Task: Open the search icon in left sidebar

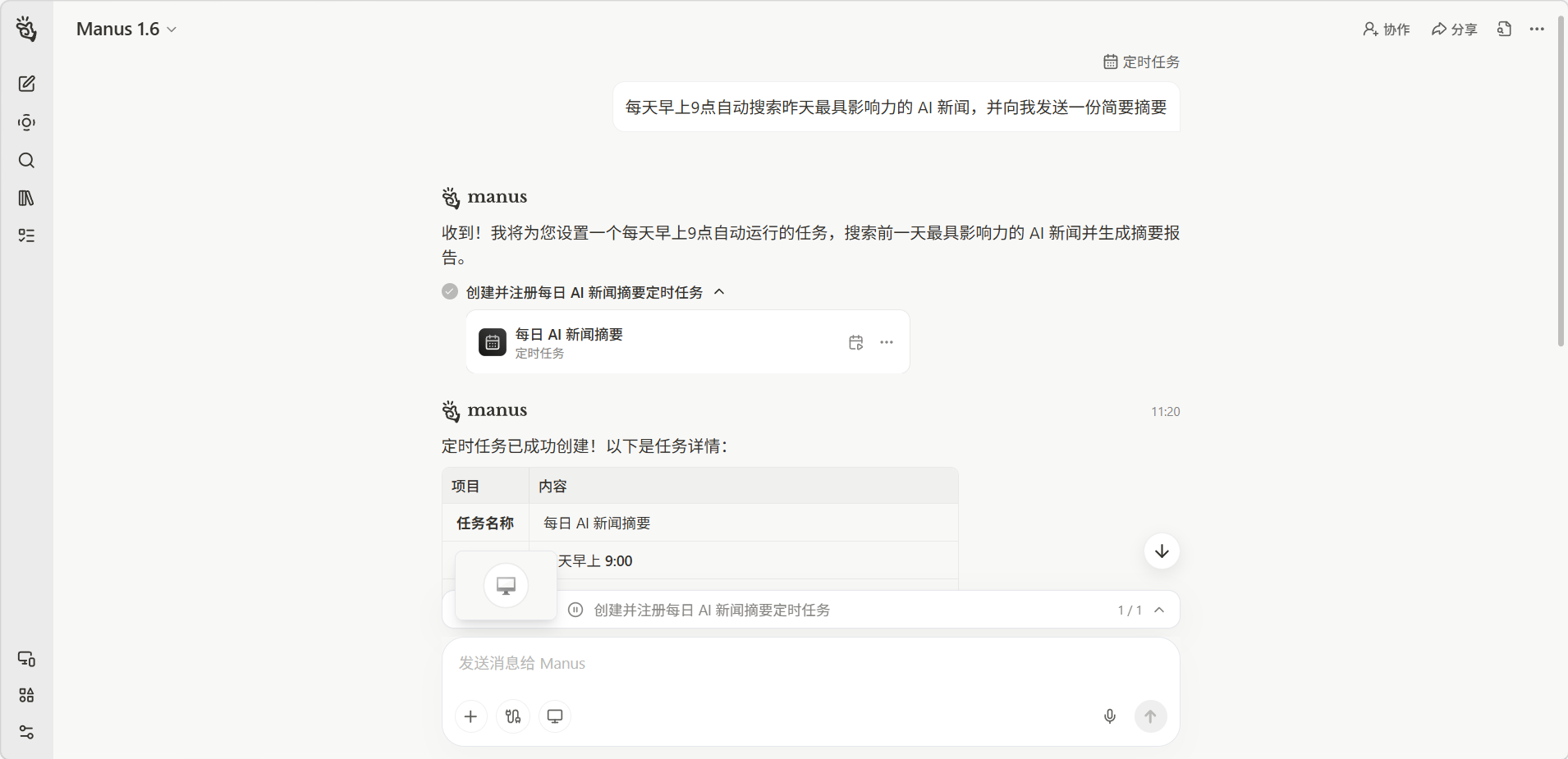Action: [x=26, y=160]
